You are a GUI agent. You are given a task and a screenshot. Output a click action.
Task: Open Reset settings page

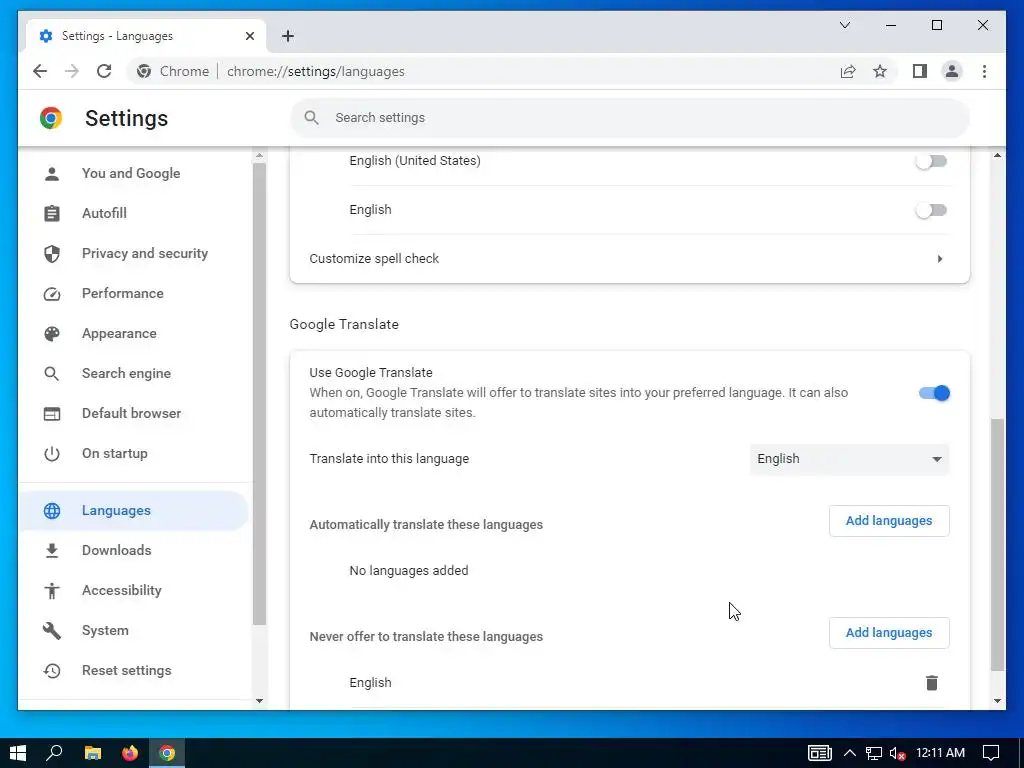click(127, 670)
